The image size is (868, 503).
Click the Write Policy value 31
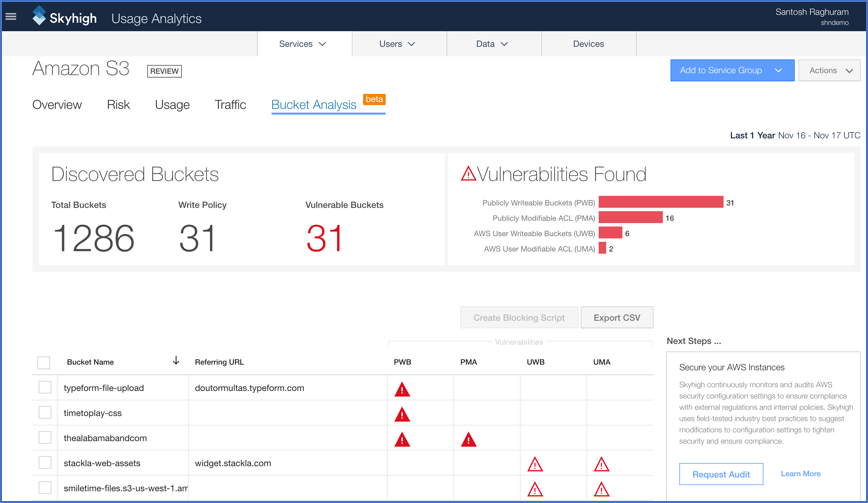[x=197, y=238]
